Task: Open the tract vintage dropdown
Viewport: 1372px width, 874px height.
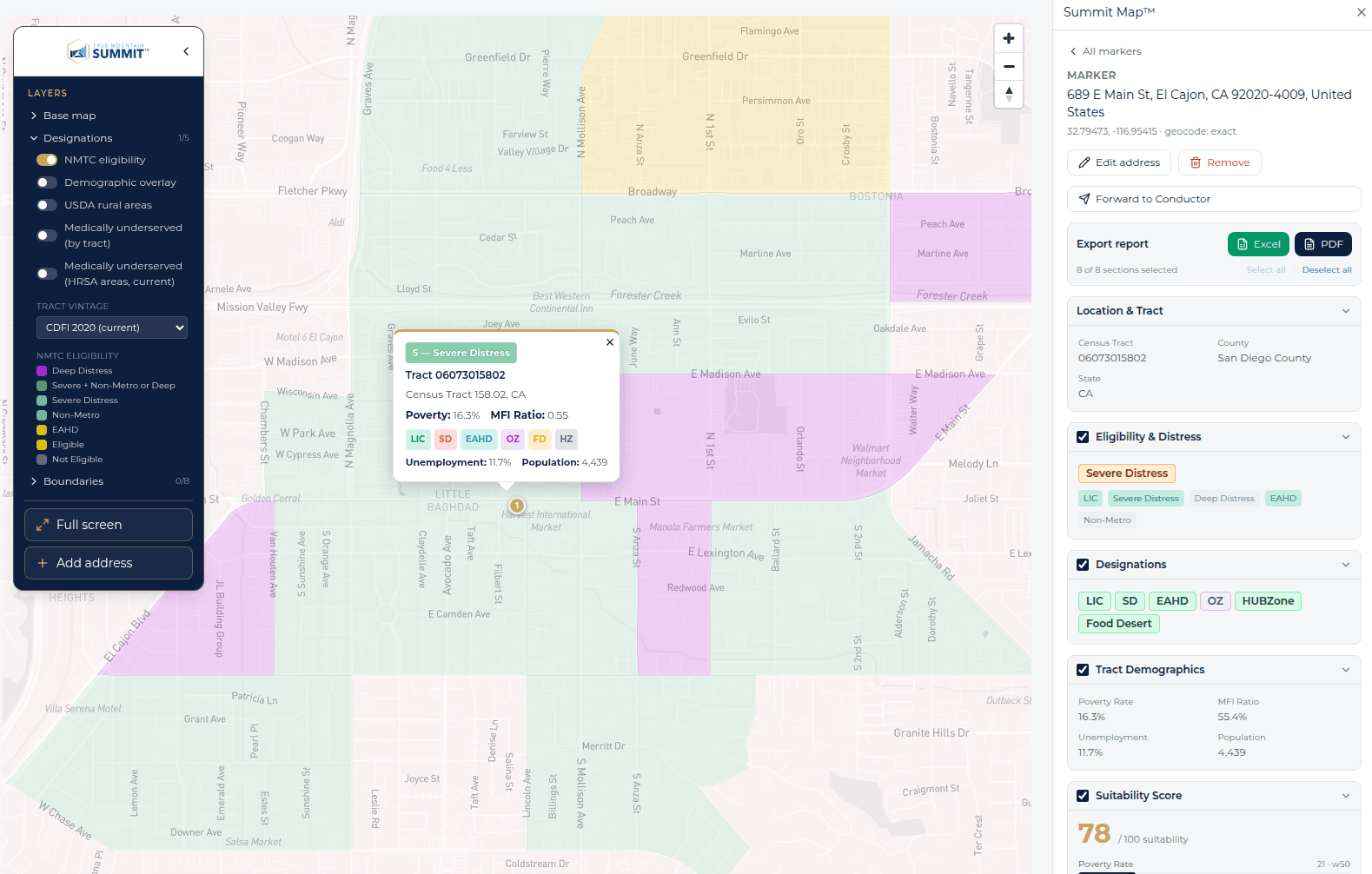Action: [112, 328]
